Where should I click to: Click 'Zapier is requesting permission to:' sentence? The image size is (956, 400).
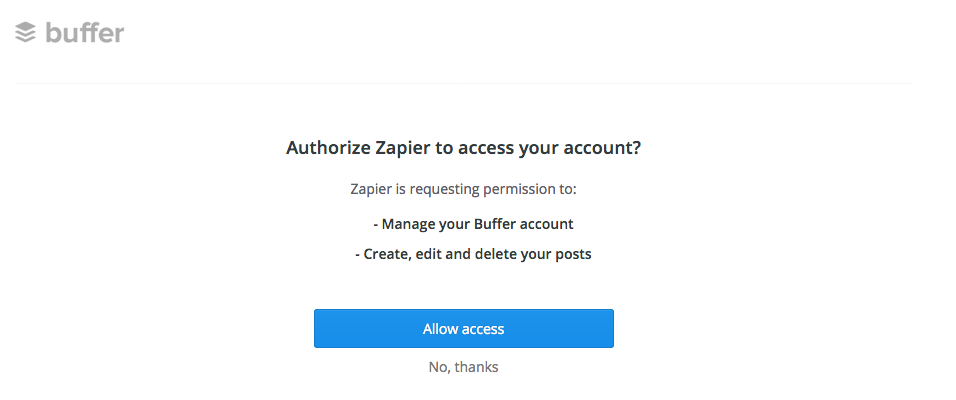(x=463, y=190)
